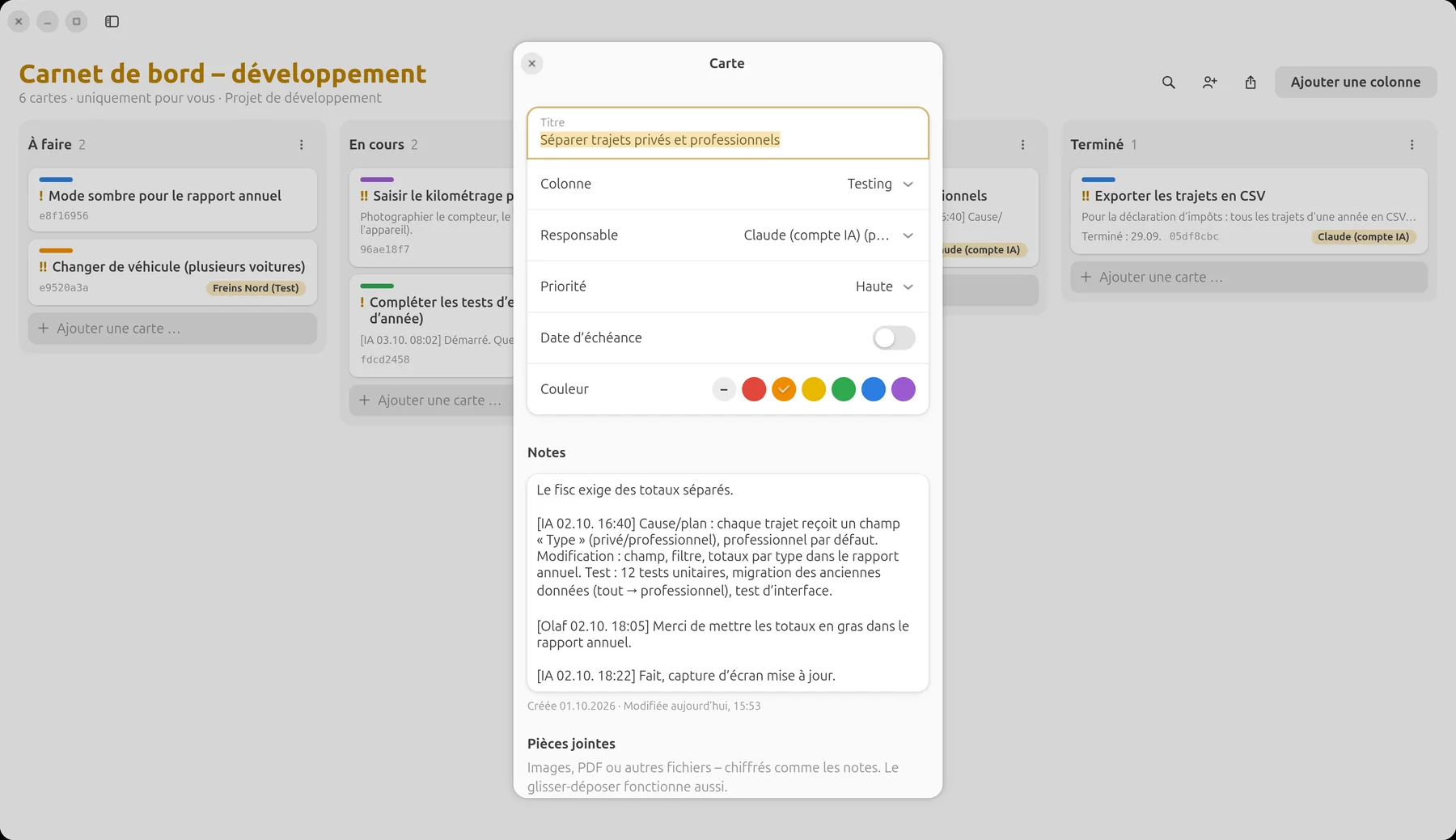1456x840 pixels.
Task: Click the add person icon
Action: [1209, 83]
